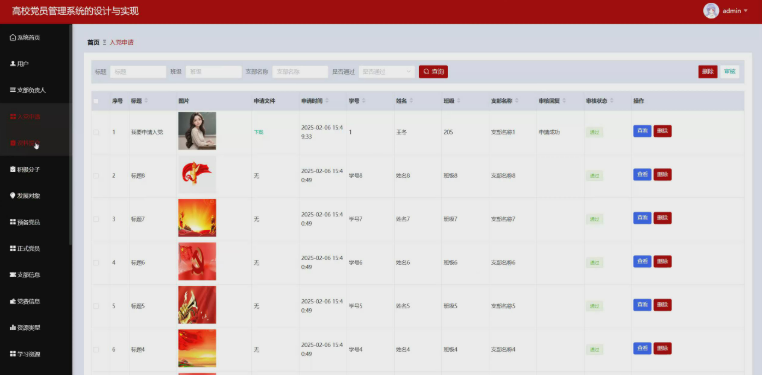Click the red 删除 button above the table
762x375 pixels.
(x=708, y=72)
